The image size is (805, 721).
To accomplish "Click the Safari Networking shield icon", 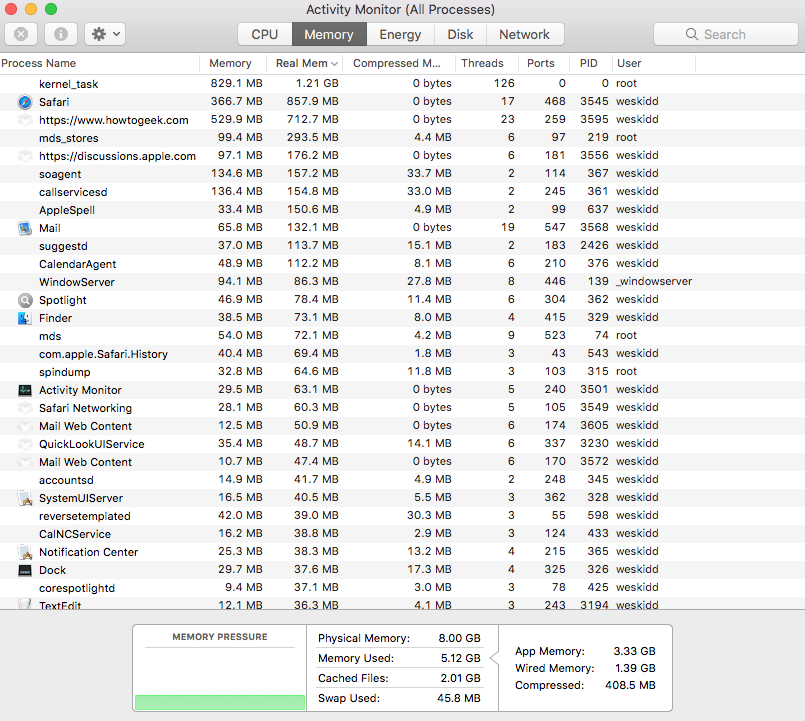I will tap(25, 408).
